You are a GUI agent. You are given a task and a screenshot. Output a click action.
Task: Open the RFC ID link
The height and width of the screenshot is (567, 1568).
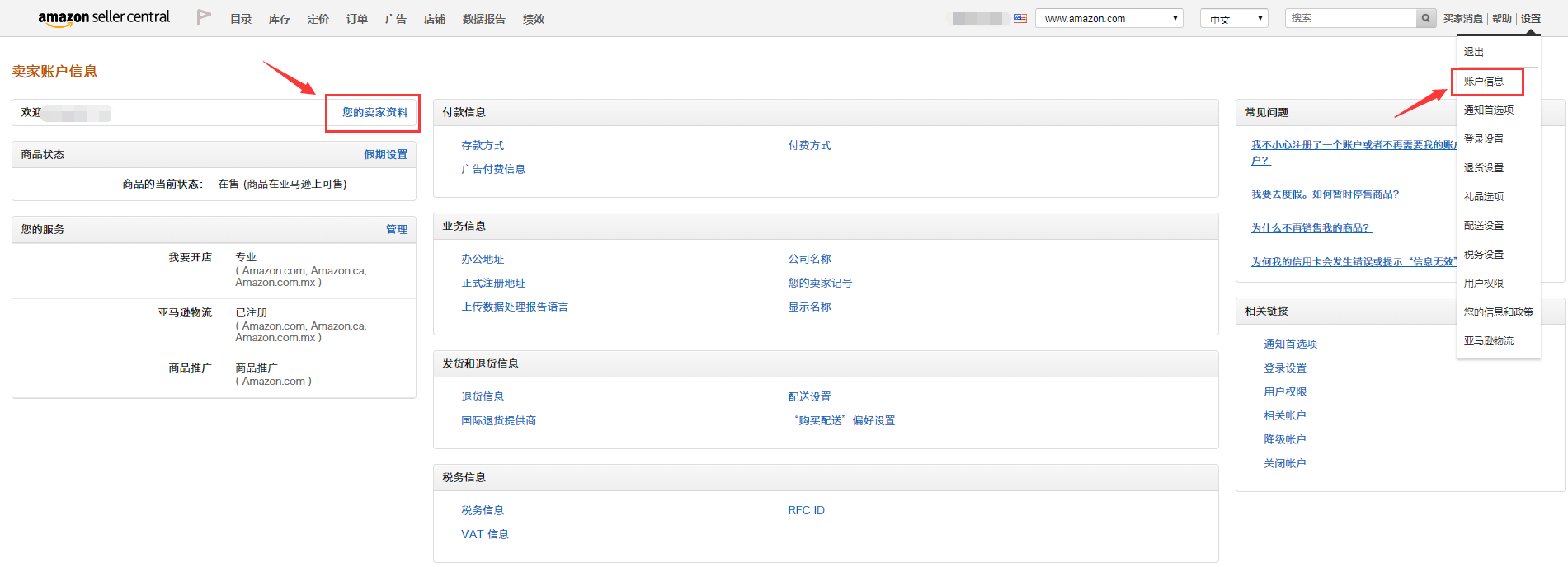click(806, 510)
